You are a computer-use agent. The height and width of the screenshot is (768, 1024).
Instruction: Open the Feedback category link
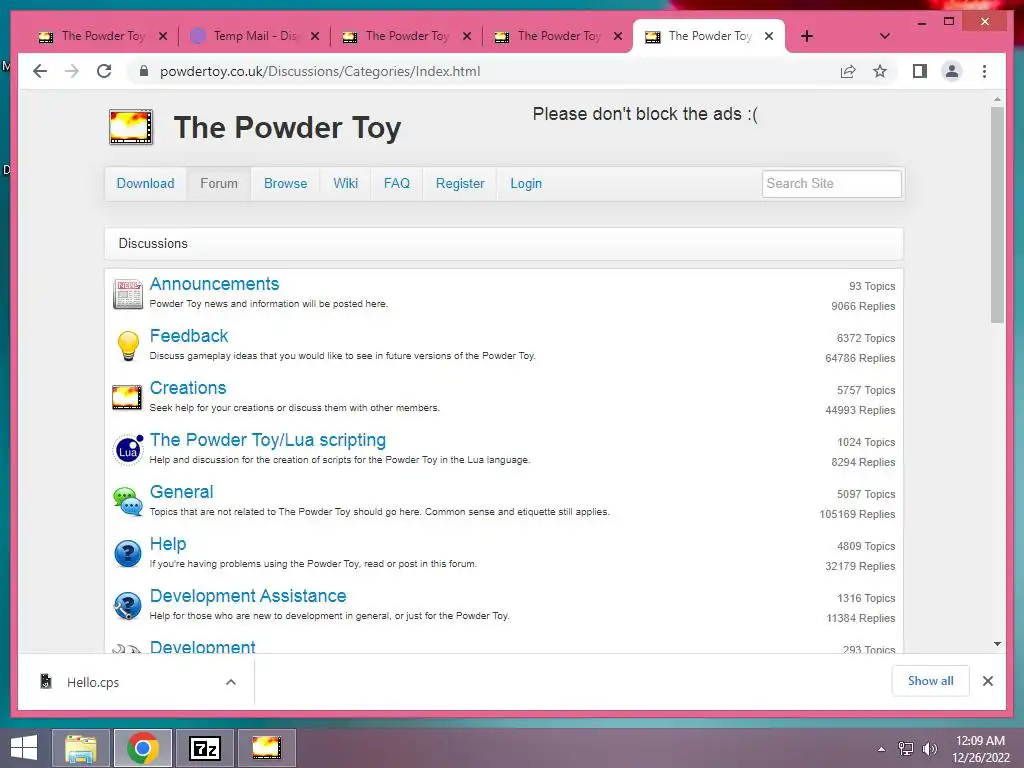(189, 336)
